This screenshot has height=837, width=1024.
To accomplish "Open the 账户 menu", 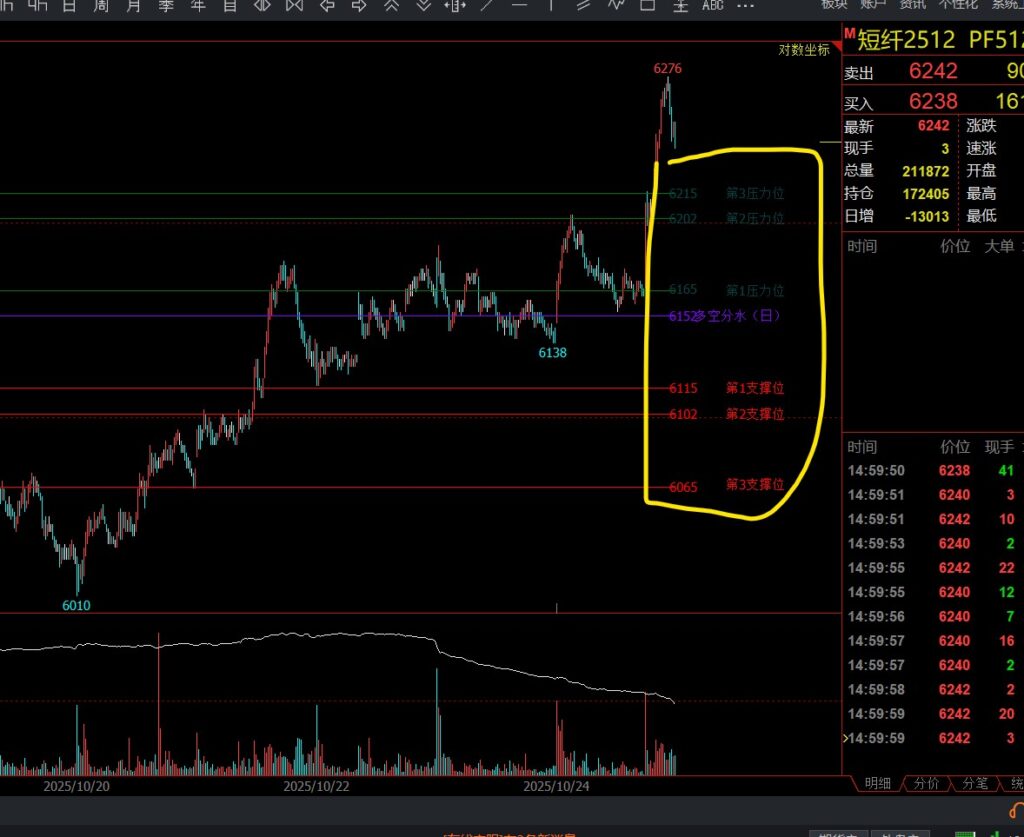I will (x=873, y=4).
